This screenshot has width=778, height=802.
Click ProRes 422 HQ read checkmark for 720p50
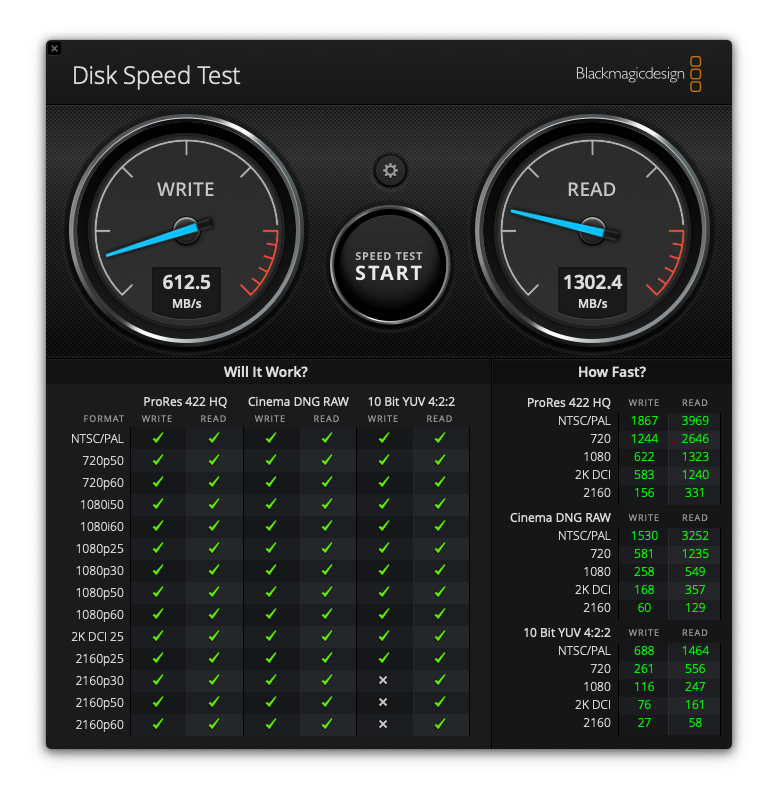214,460
